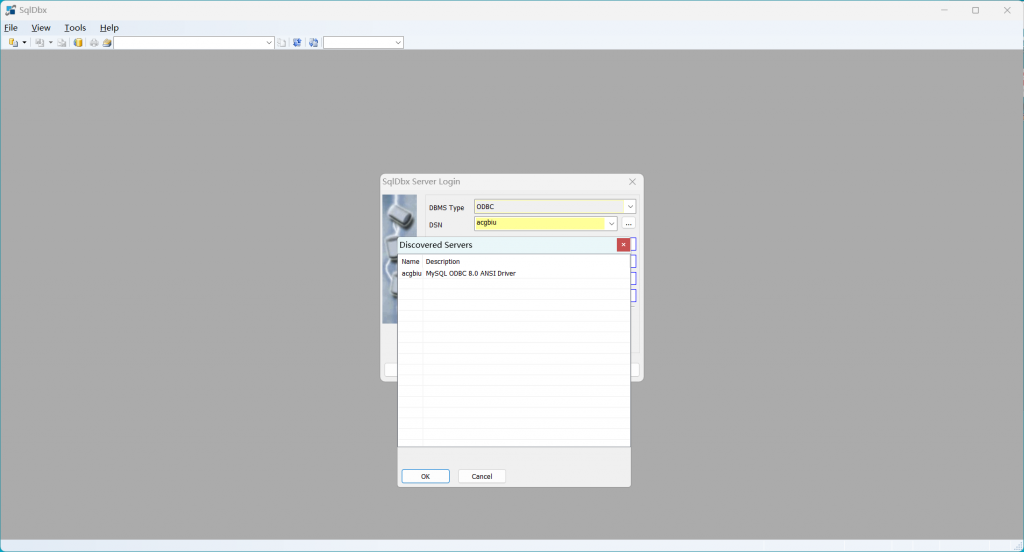Viewport: 1024px width, 552px height.
Task: Select the acgbiu server row
Action: [x=514, y=273]
